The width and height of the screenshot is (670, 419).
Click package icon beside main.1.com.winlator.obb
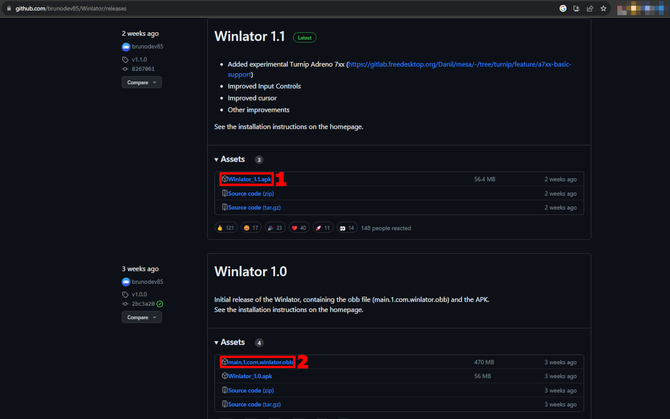click(x=225, y=362)
